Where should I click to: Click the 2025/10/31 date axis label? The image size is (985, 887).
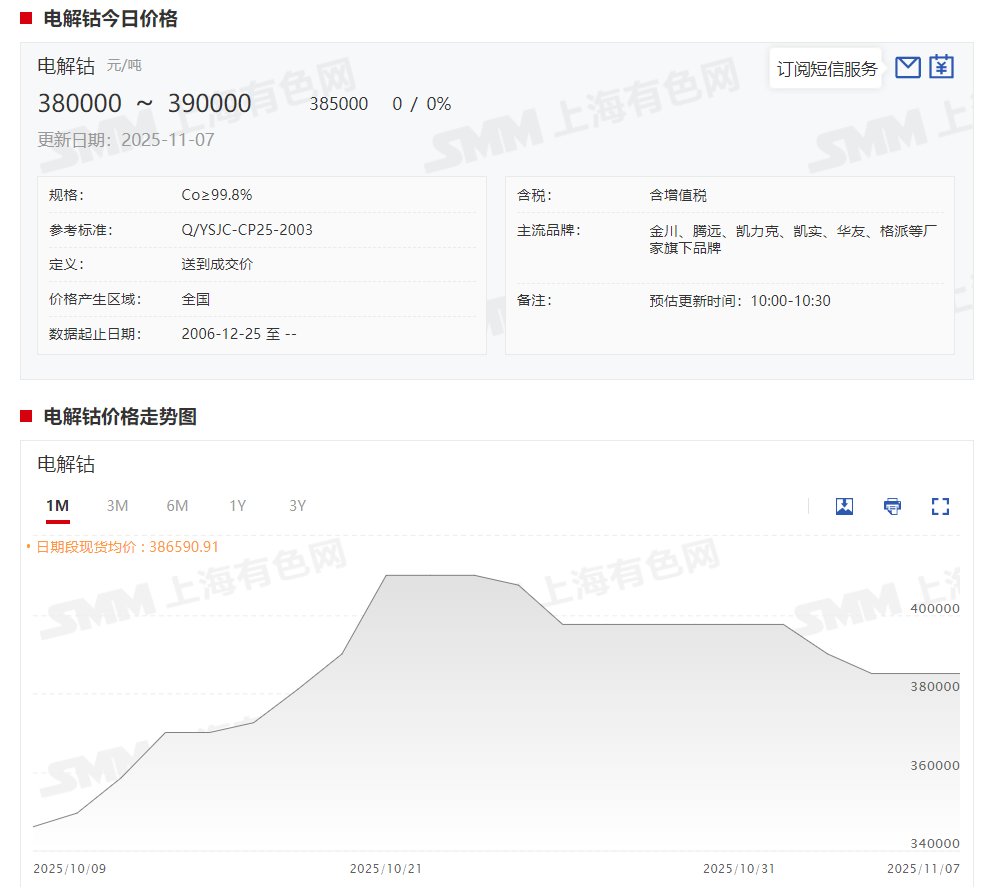739,869
